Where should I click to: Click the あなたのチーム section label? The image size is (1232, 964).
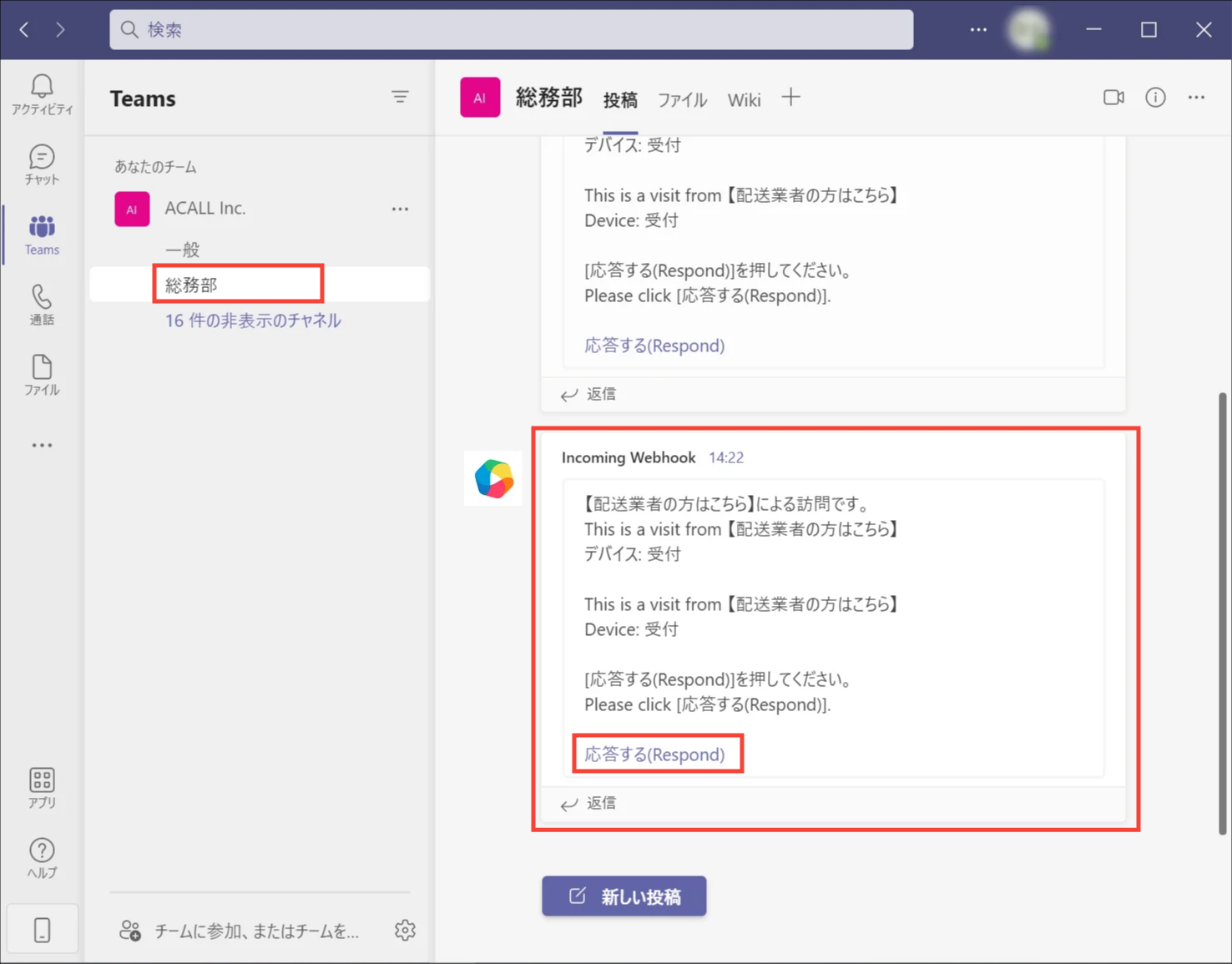(x=155, y=167)
